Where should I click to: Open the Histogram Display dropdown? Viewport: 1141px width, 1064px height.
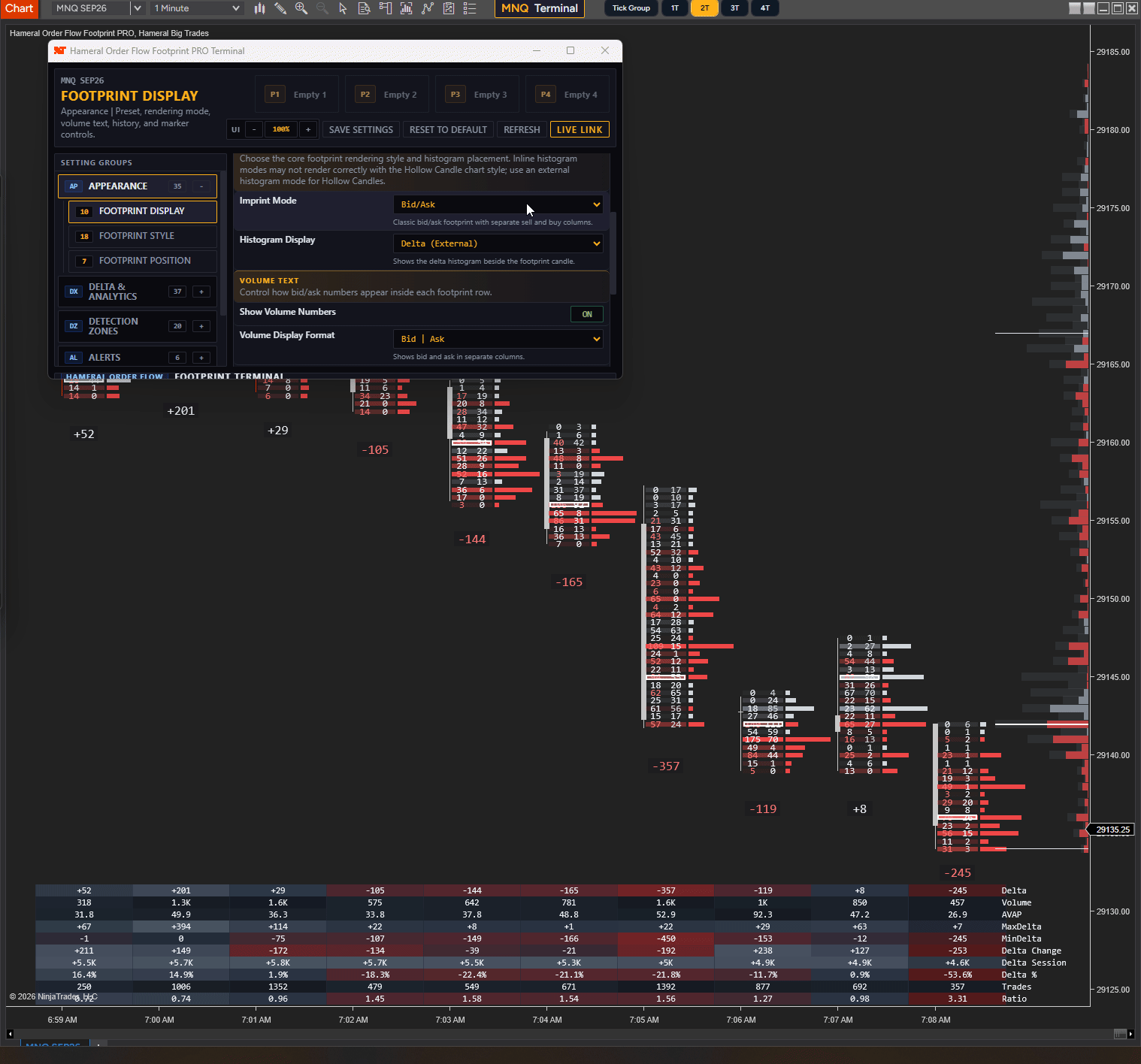[x=498, y=243]
